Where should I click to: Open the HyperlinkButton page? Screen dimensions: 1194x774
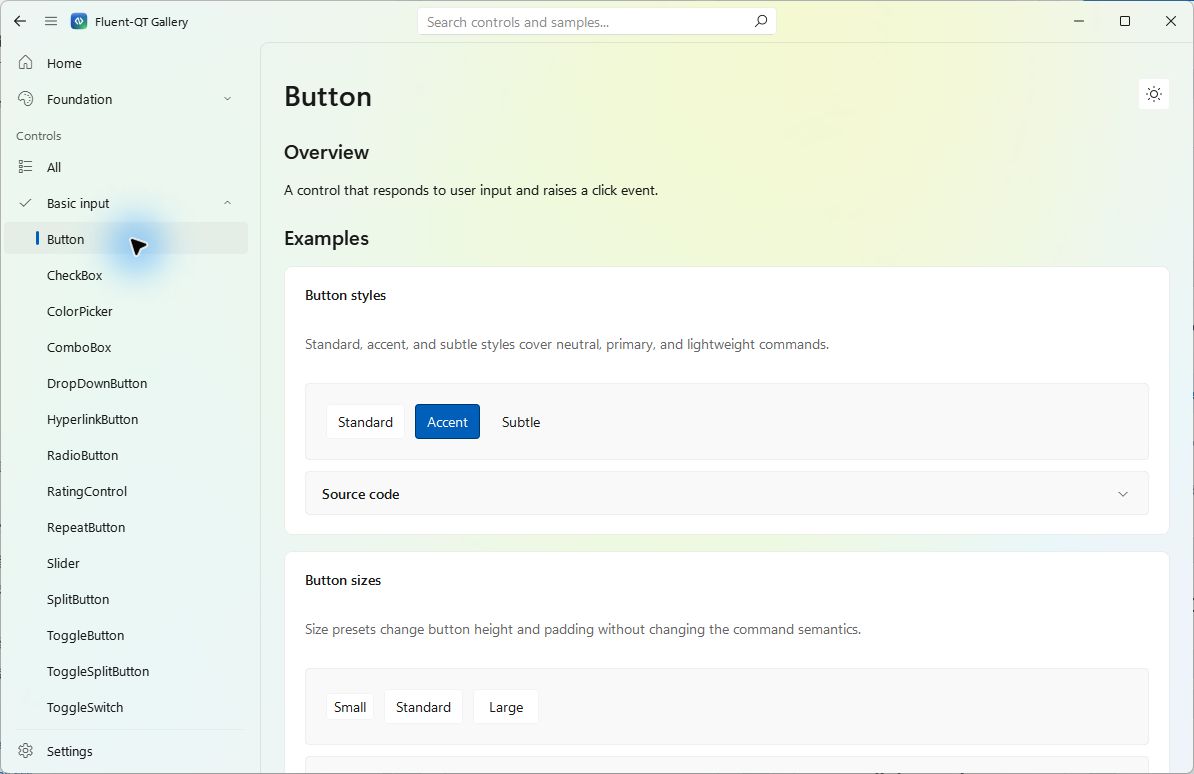(x=92, y=419)
